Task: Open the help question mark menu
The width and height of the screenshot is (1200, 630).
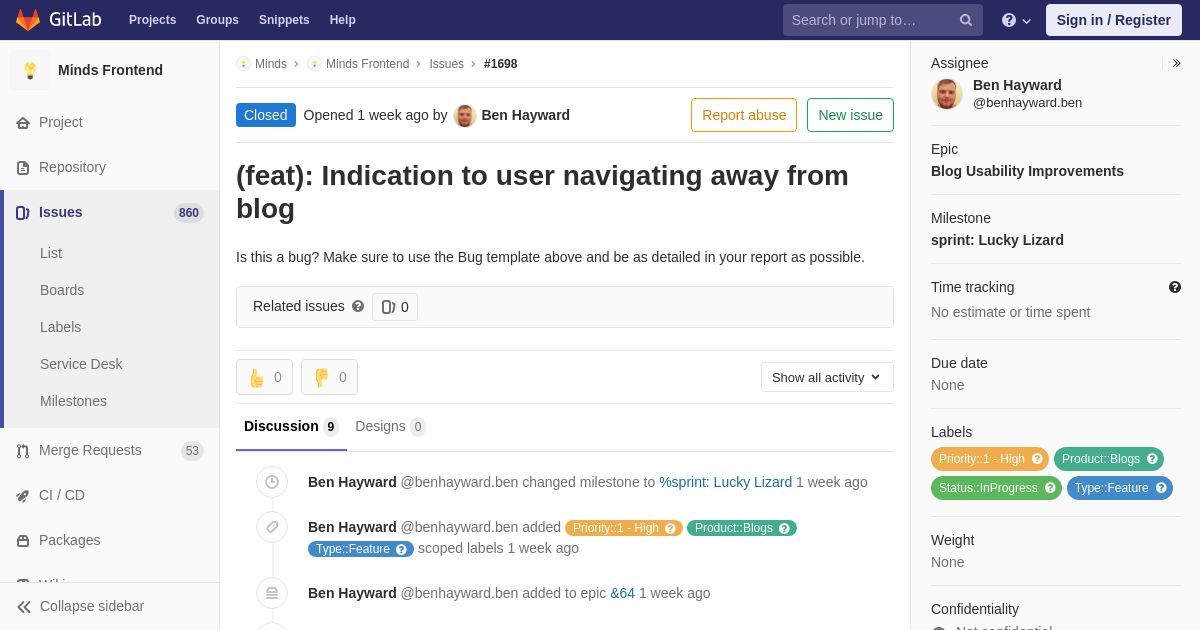Action: click(x=1016, y=20)
